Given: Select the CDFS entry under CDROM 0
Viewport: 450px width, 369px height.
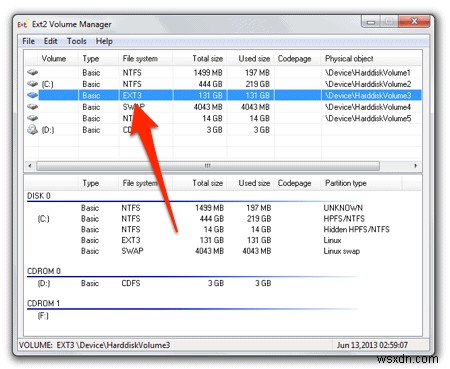Looking at the screenshot, I should 131,283.
